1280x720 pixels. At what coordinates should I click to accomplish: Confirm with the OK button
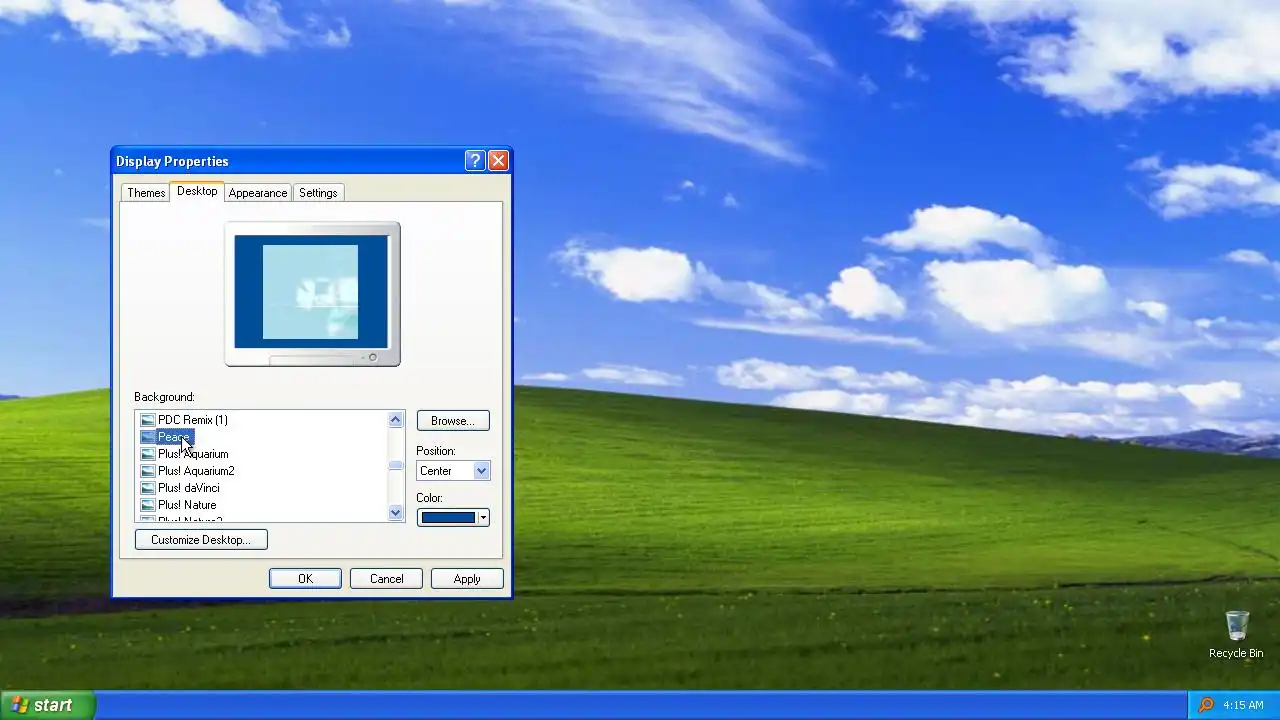[305, 579]
